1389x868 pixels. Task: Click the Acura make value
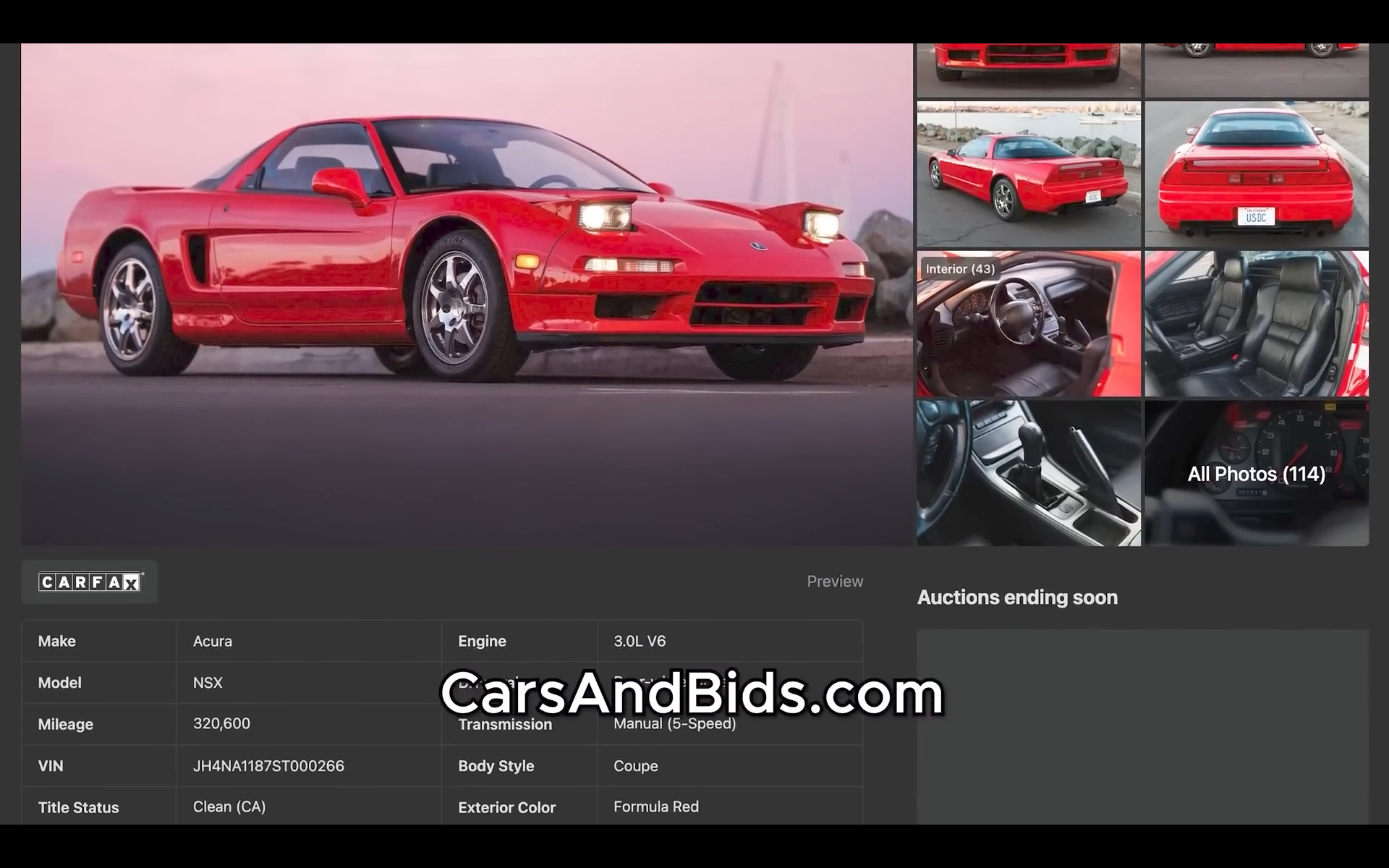tap(213, 641)
